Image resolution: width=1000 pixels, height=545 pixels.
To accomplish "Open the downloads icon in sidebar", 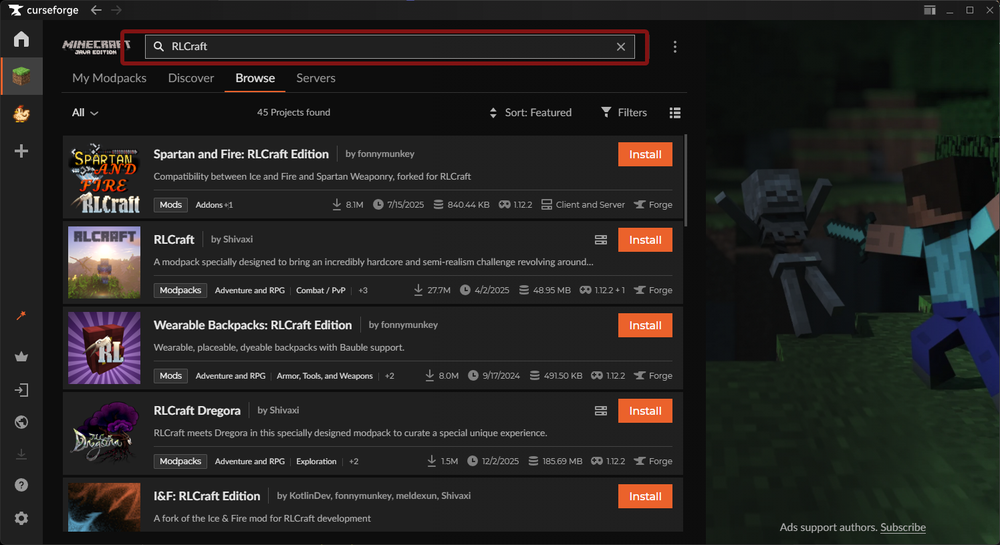I will click(x=21, y=454).
